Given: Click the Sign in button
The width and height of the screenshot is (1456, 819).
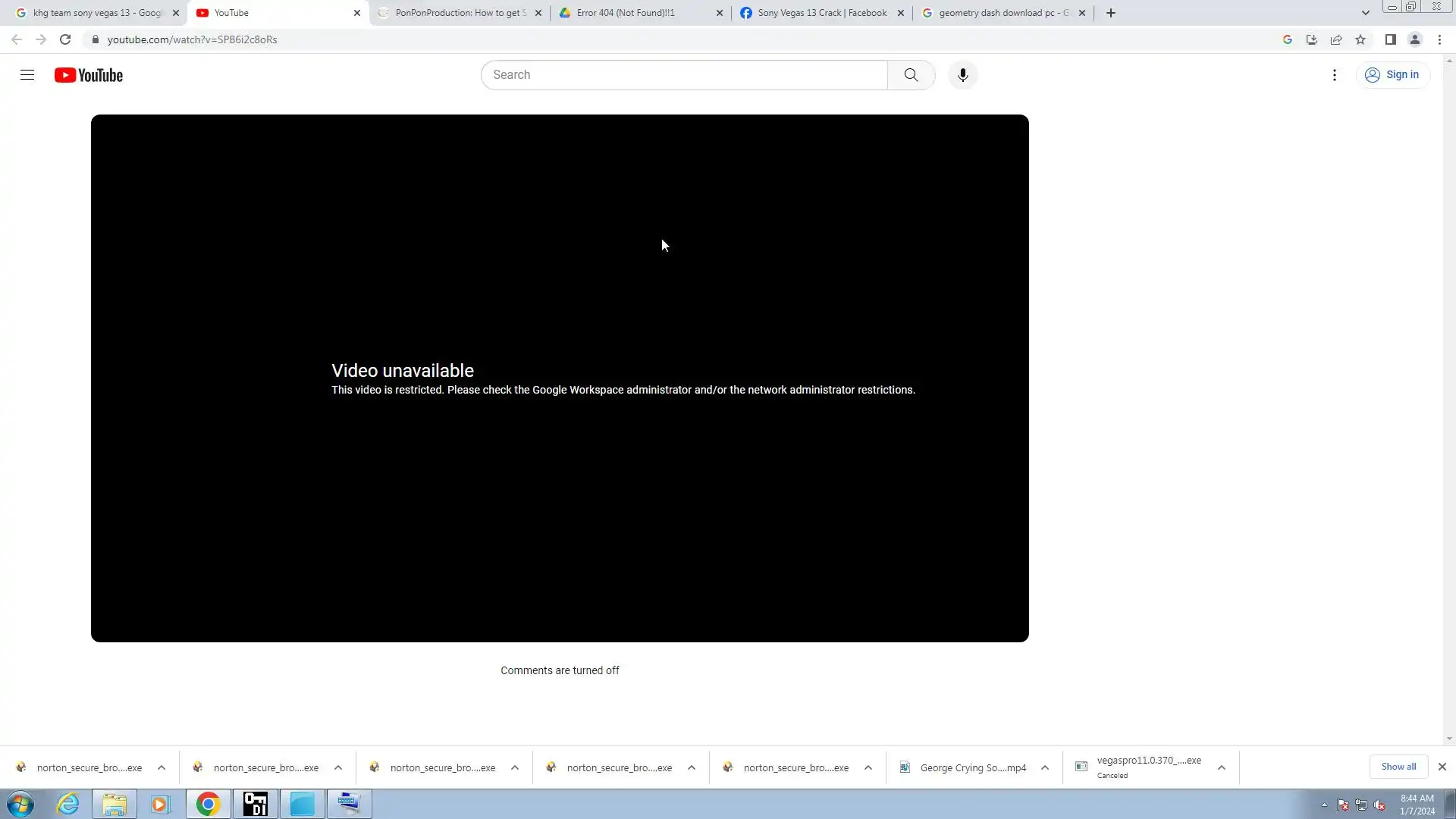Looking at the screenshot, I should tap(1392, 75).
